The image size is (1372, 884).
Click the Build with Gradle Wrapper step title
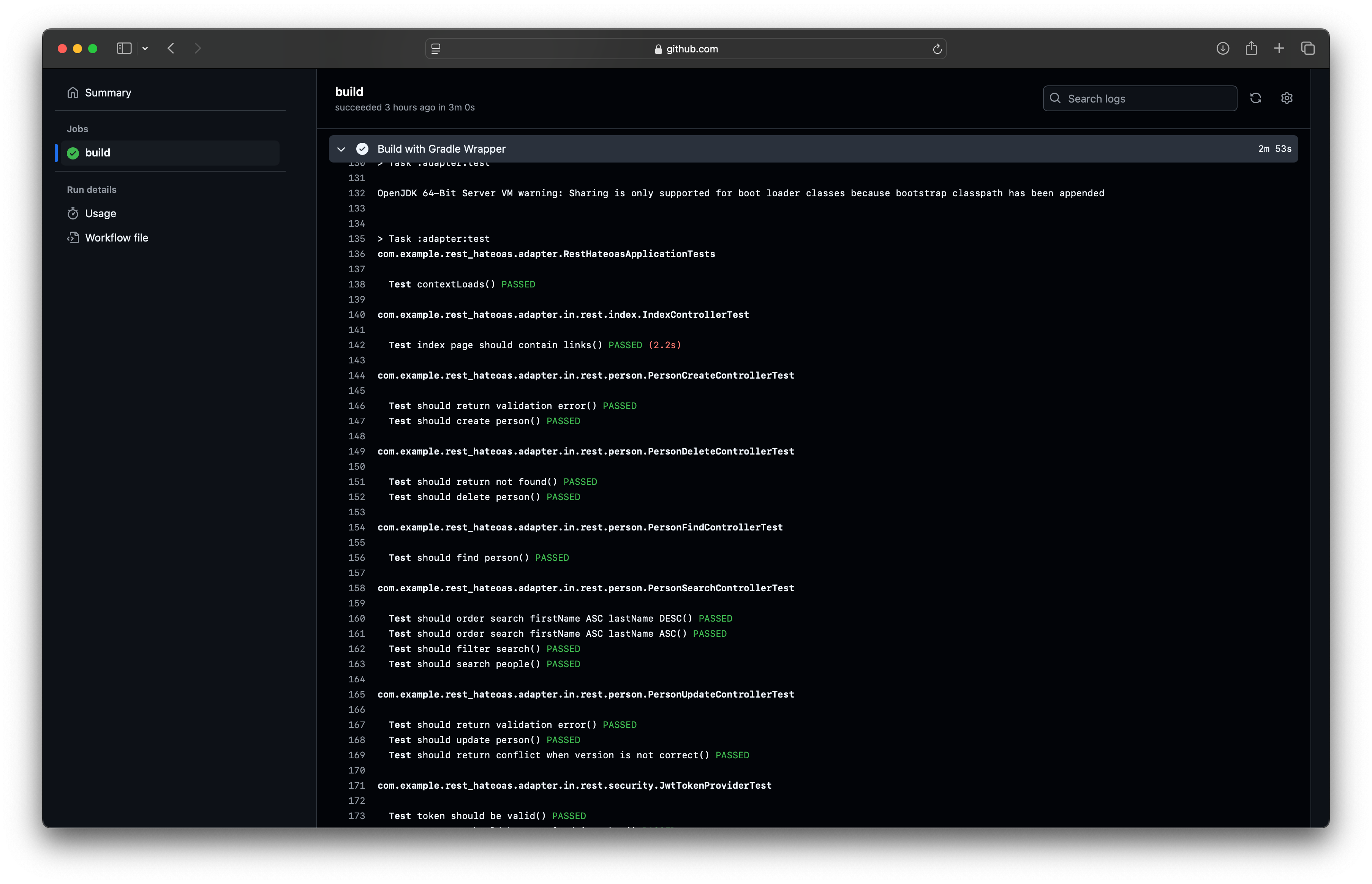tap(441, 149)
